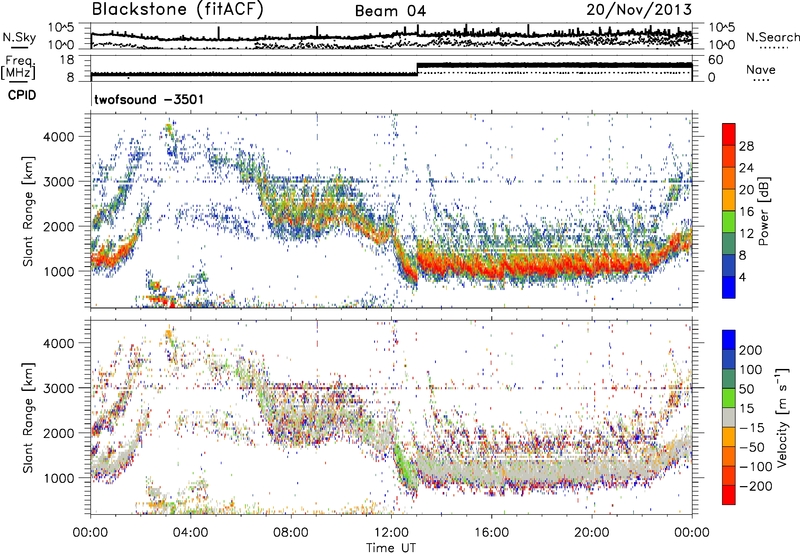Click the 'Freq. [MHz]' label
This screenshot has height=554, width=800.
pyautogui.click(x=18, y=68)
